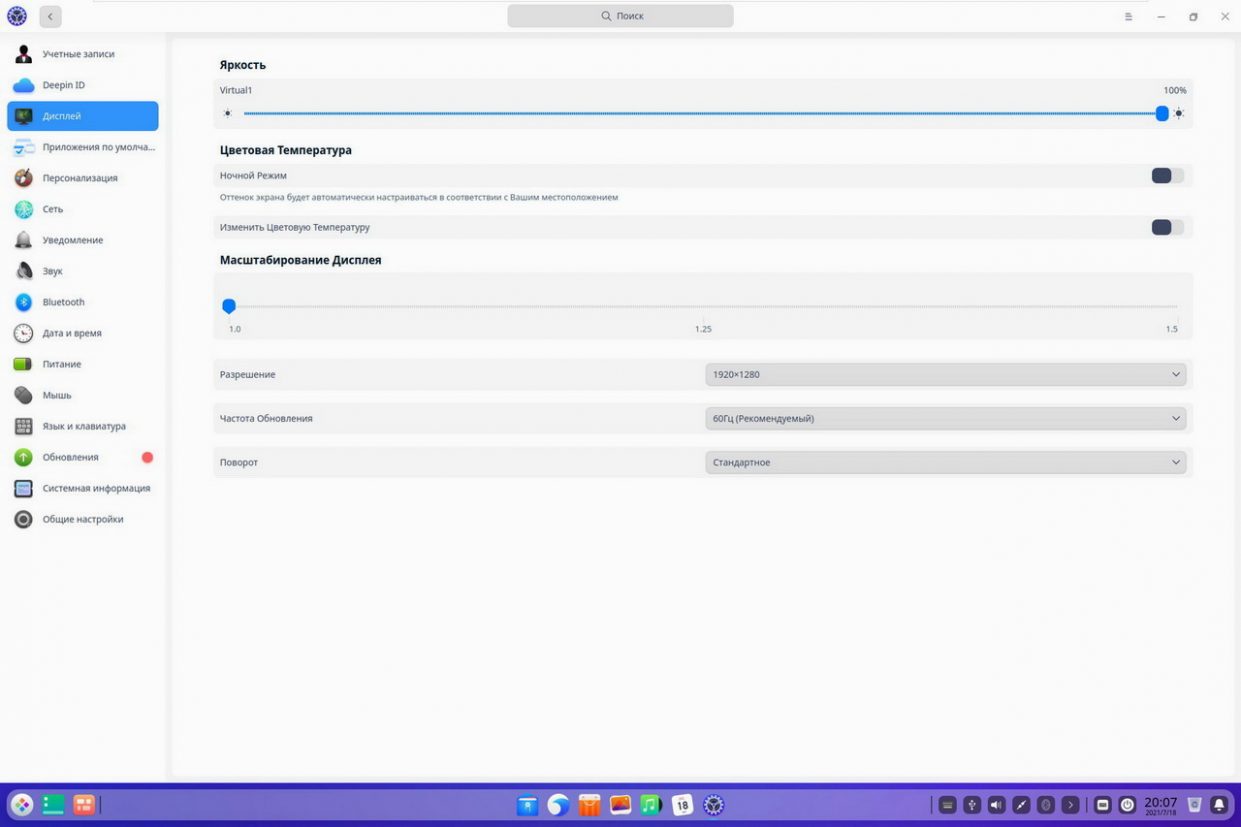Image resolution: width=1241 pixels, height=827 pixels.
Task: Open the Bluetooth settings icon in sidebar
Action: [23, 302]
